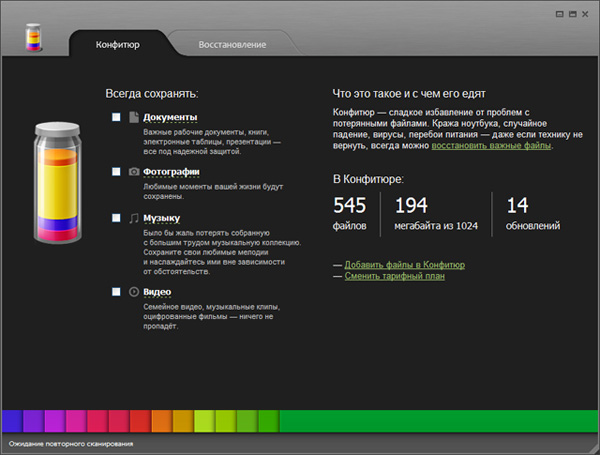Tick the Видео checkbox
The height and width of the screenshot is (455, 600).
coord(117,291)
